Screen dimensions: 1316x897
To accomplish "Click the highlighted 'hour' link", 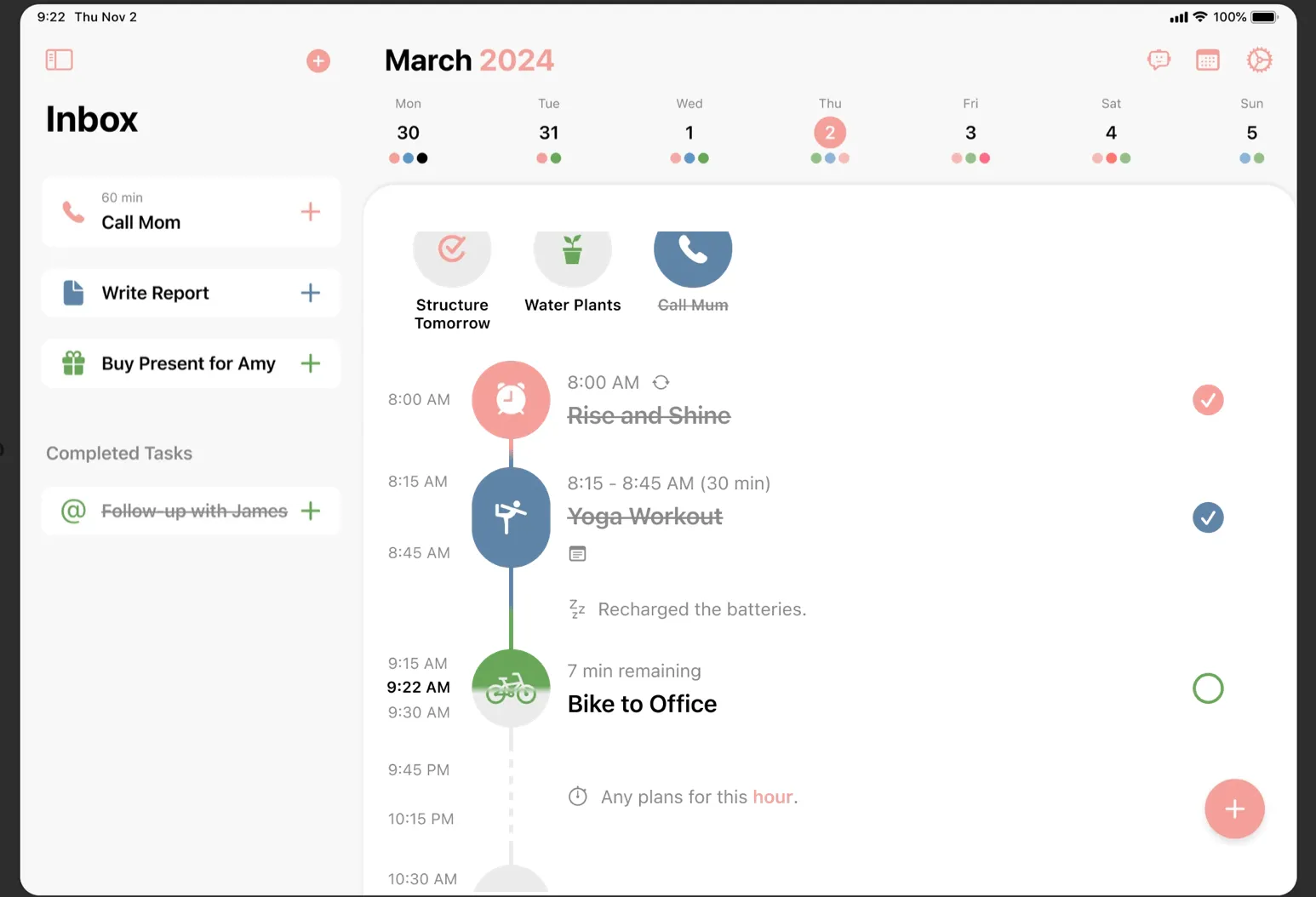I will [773, 797].
